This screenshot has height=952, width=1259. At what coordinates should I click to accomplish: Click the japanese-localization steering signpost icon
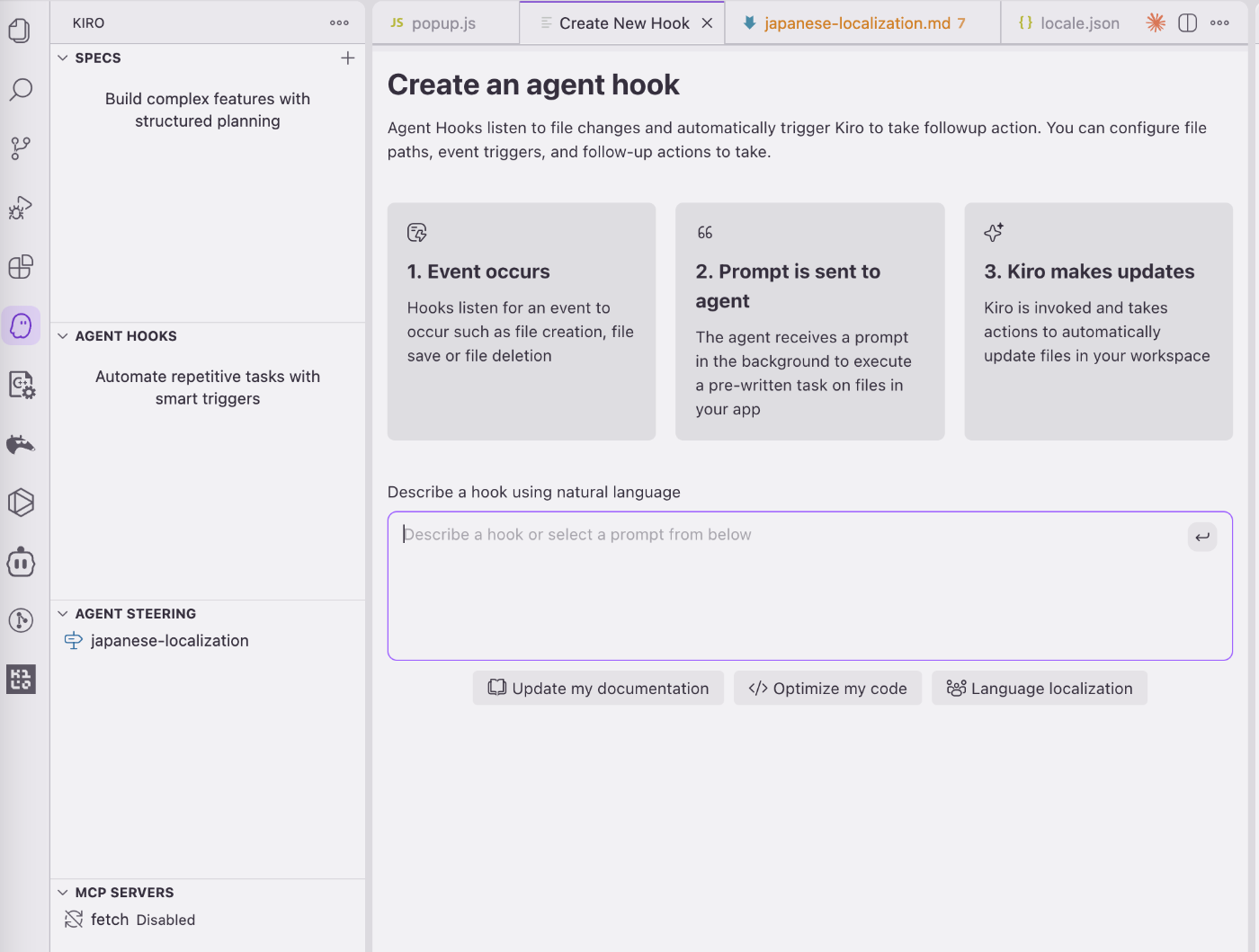[x=74, y=641]
